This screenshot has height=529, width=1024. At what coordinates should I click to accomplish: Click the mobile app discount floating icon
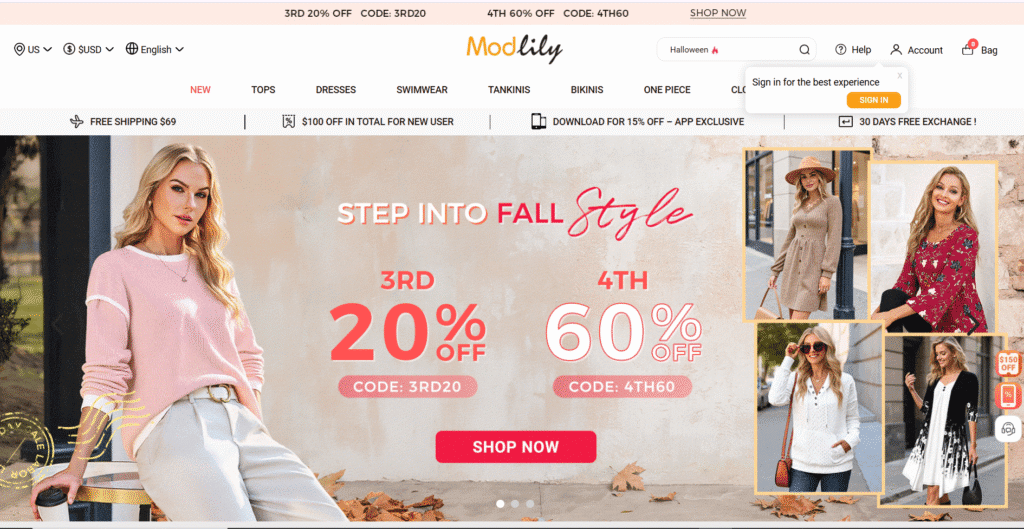(x=1008, y=396)
